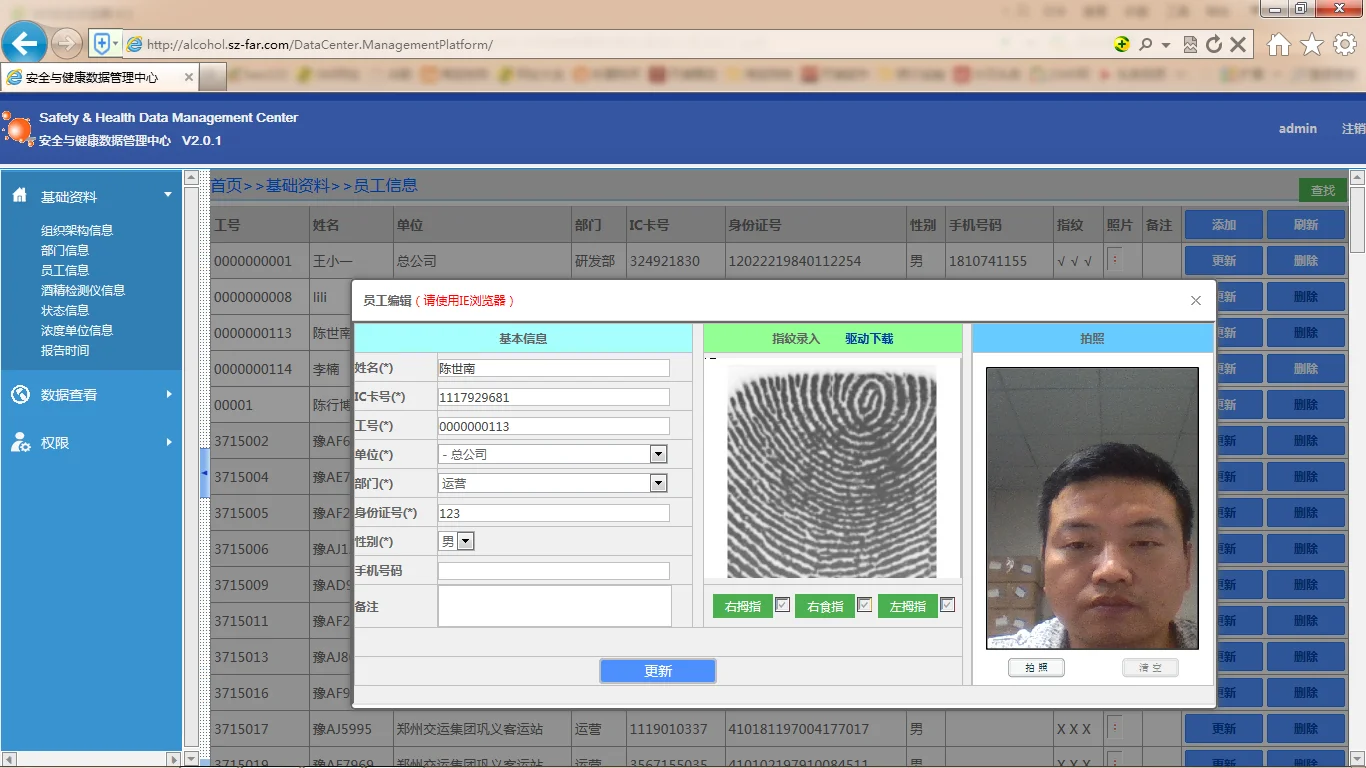Toggle the 右食指 fingerprint checkbox

[x=864, y=605]
